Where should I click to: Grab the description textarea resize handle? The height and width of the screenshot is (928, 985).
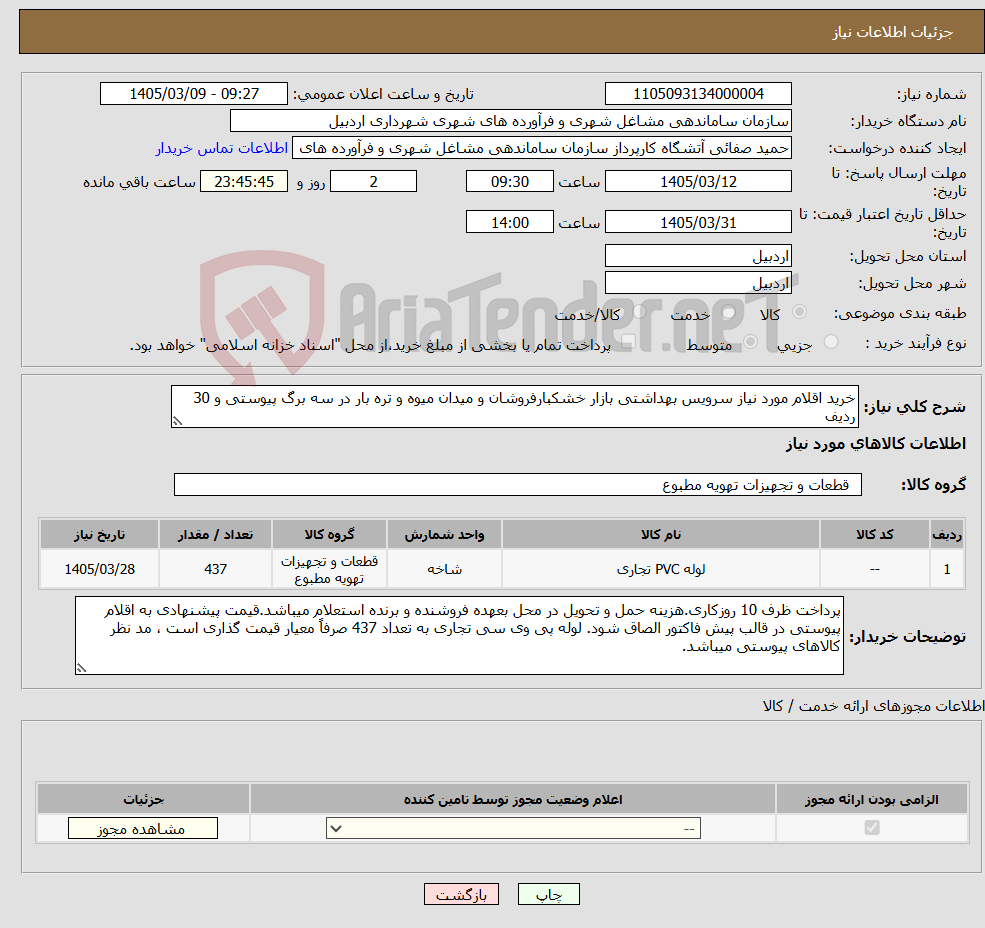pos(177,422)
